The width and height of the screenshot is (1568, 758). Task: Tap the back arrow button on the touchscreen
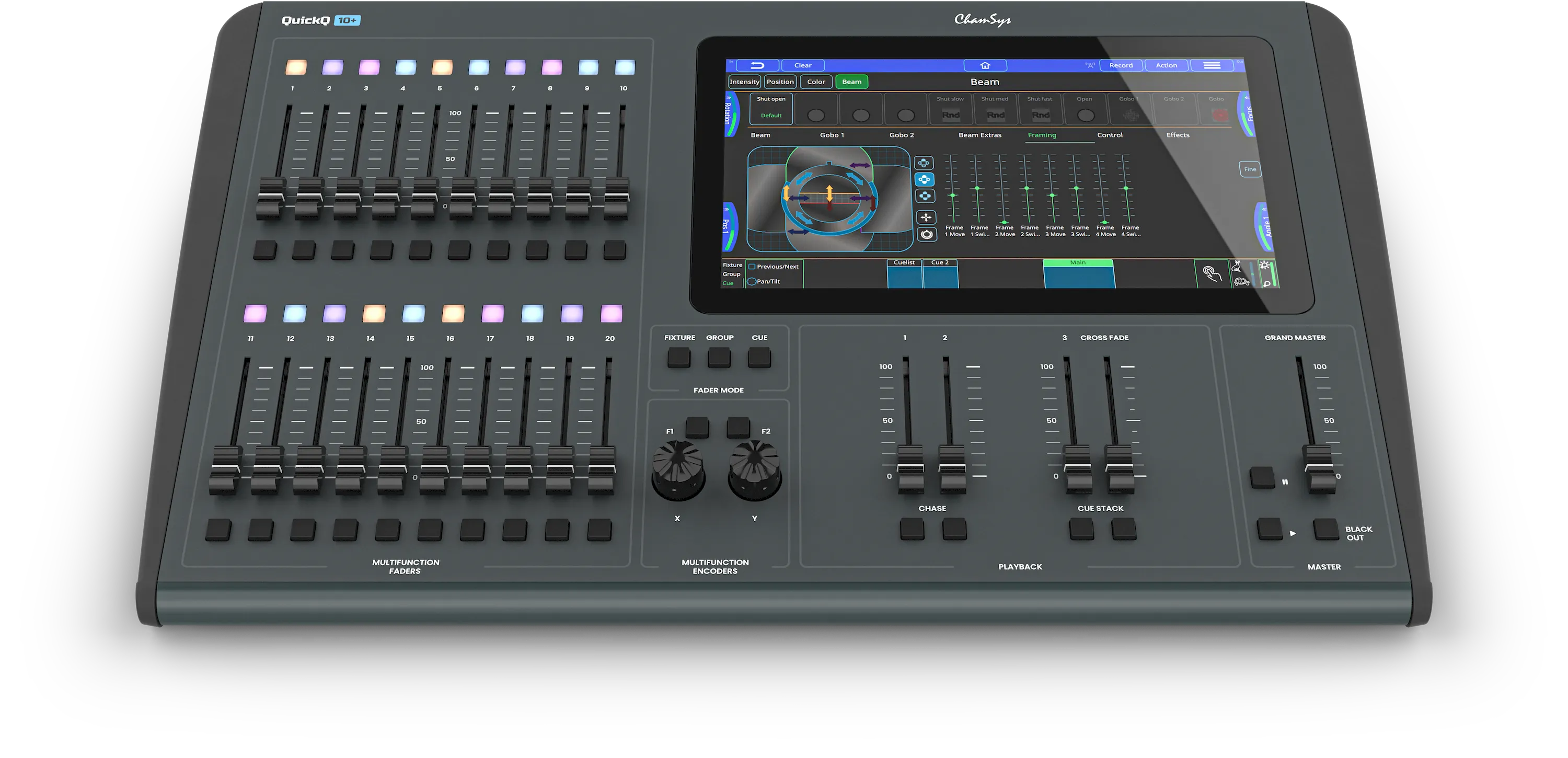[757, 65]
